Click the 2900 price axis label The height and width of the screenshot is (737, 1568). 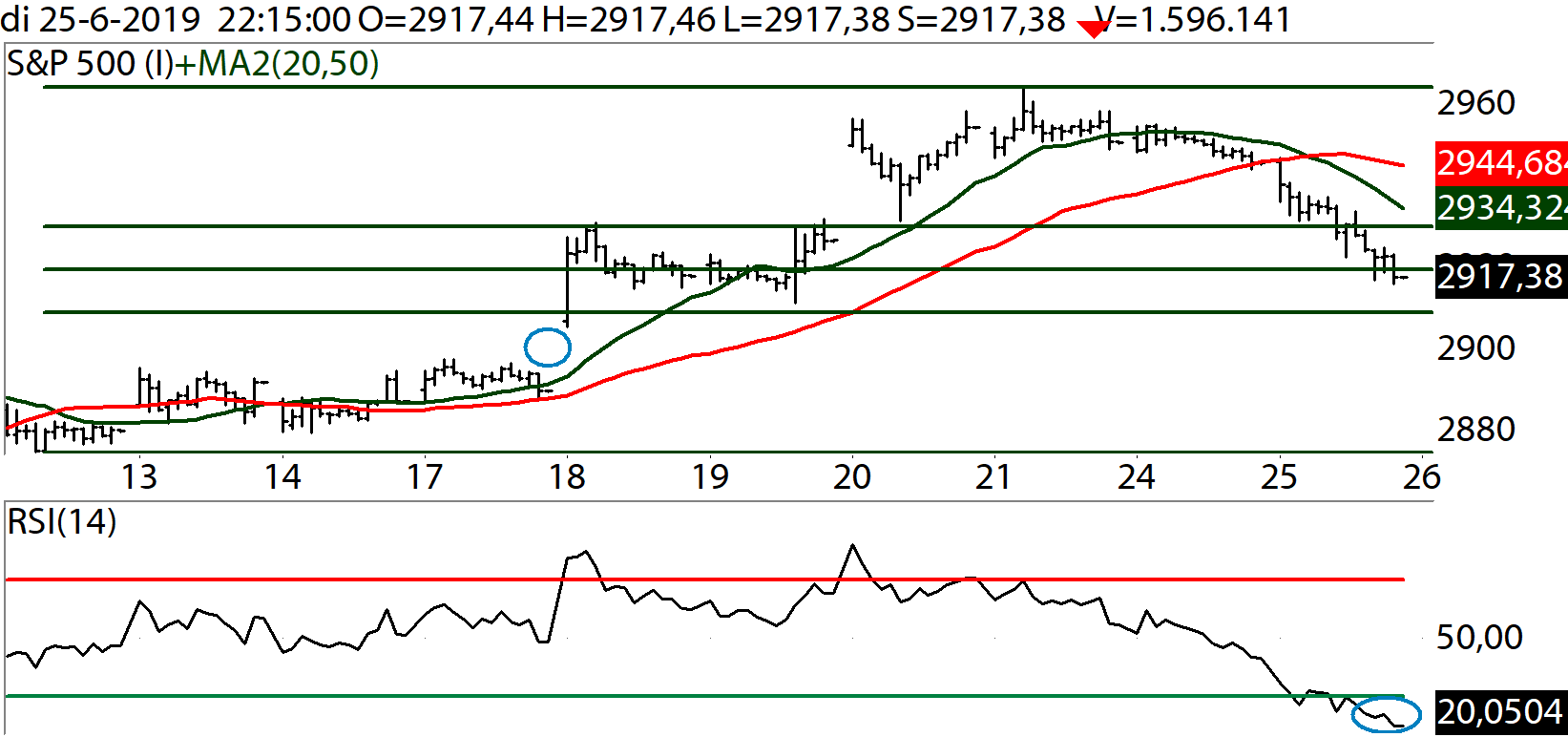click(x=1476, y=347)
